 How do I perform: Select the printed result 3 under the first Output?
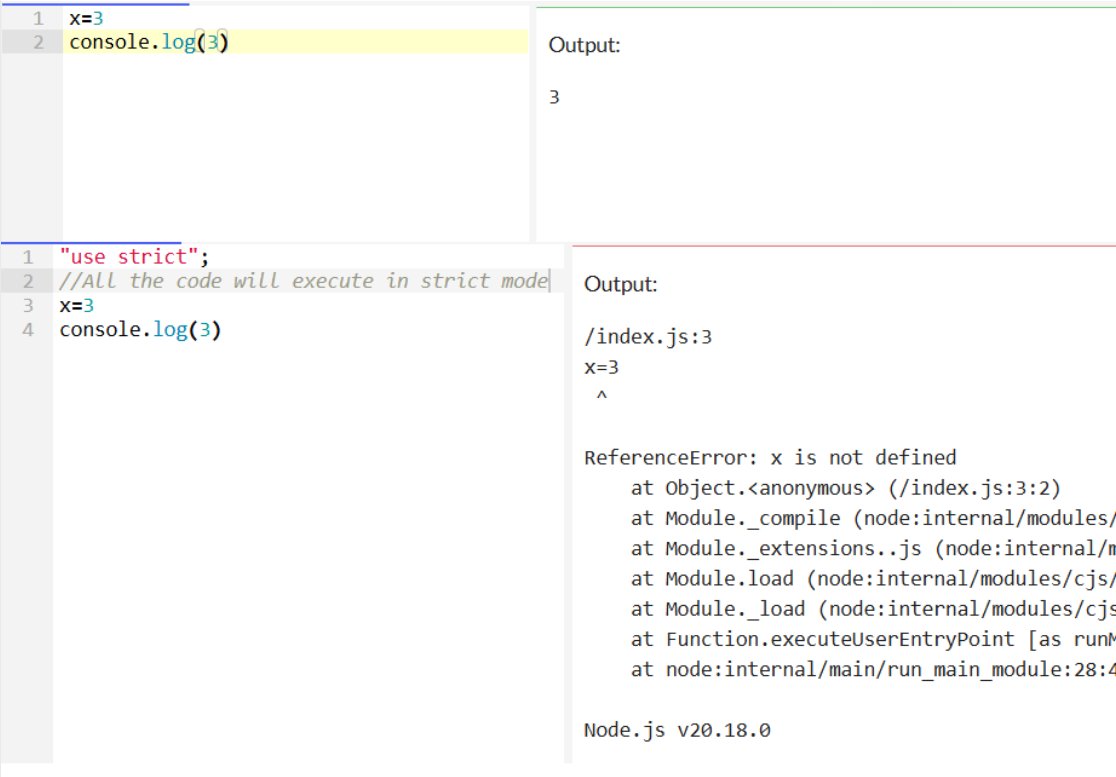click(x=554, y=97)
